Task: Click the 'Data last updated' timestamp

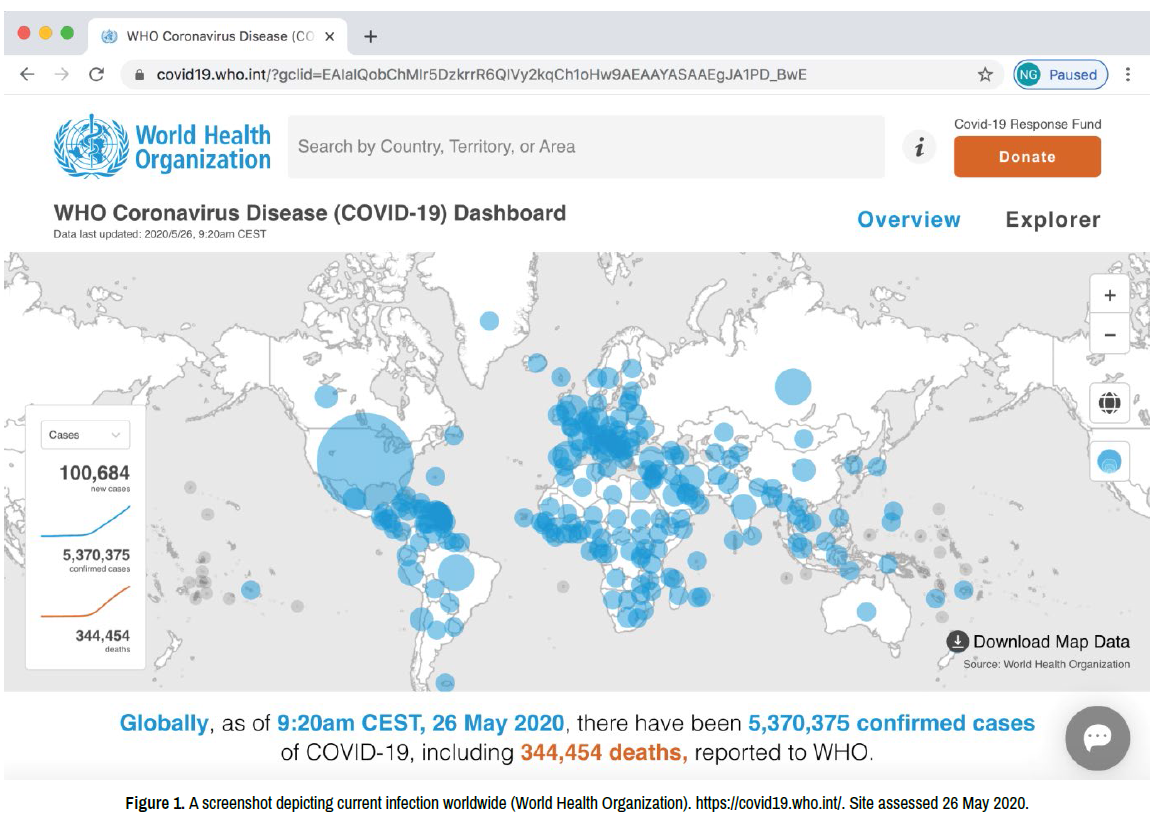Action: [160, 234]
